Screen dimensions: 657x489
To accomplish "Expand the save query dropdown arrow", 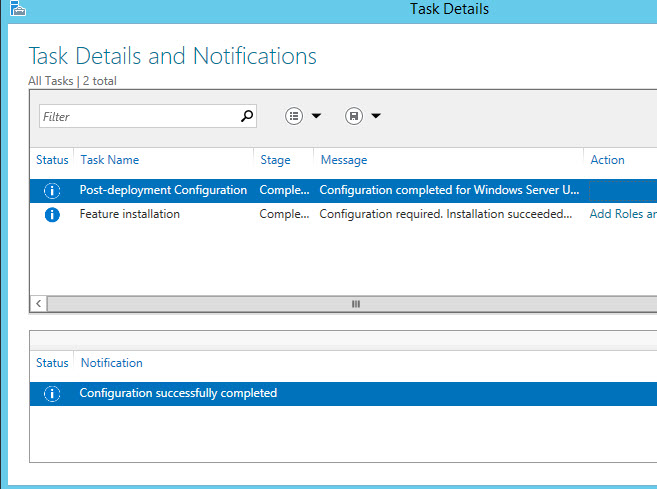I will click(x=376, y=116).
